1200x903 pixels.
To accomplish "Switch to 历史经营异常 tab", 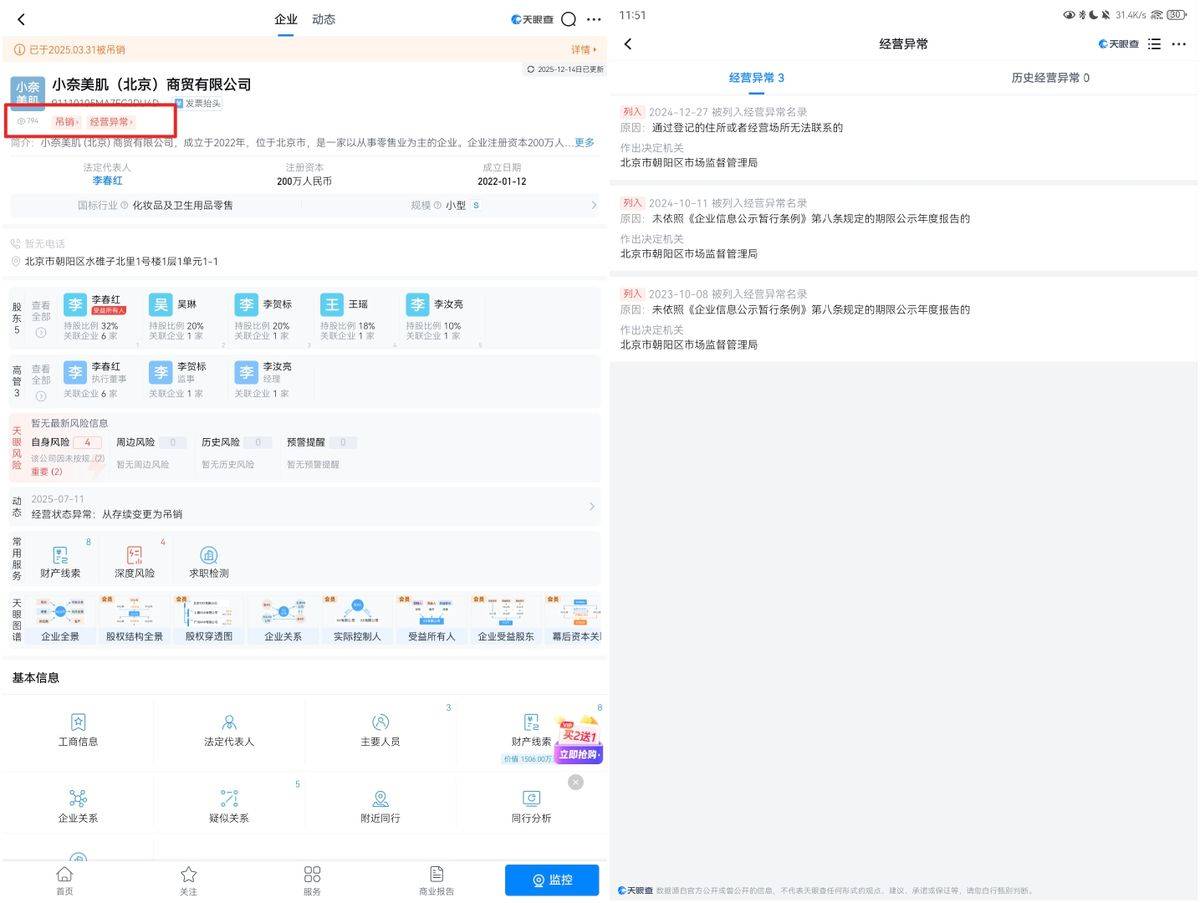I will point(1049,78).
